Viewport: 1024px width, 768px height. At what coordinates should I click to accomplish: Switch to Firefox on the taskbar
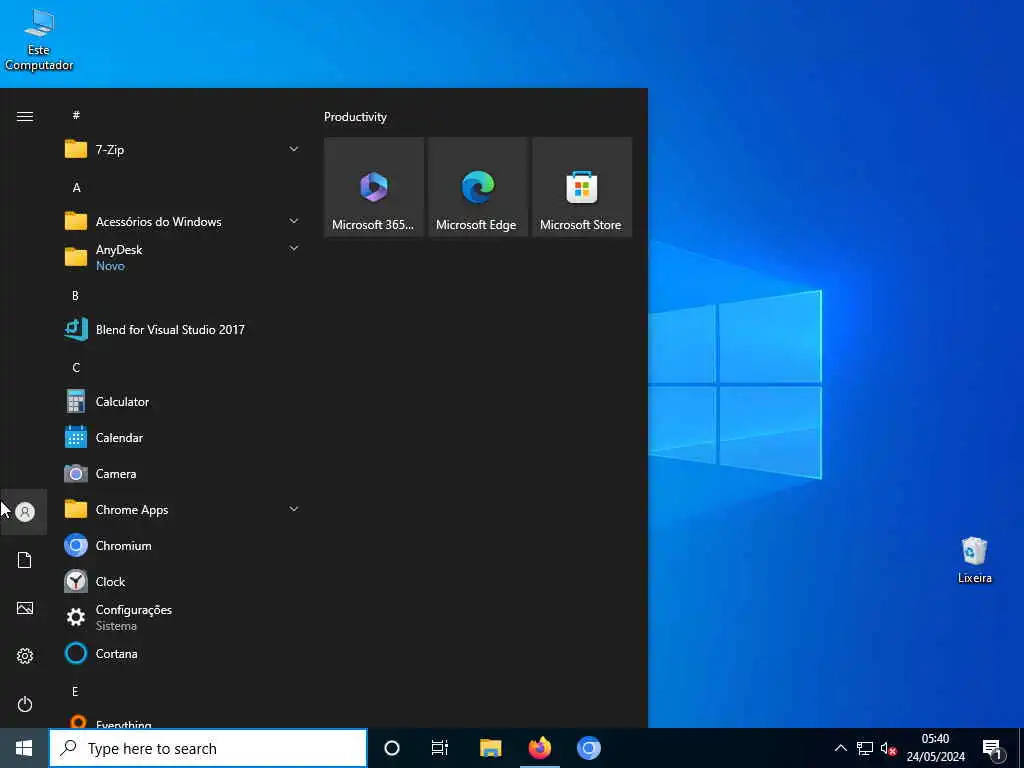[539, 748]
